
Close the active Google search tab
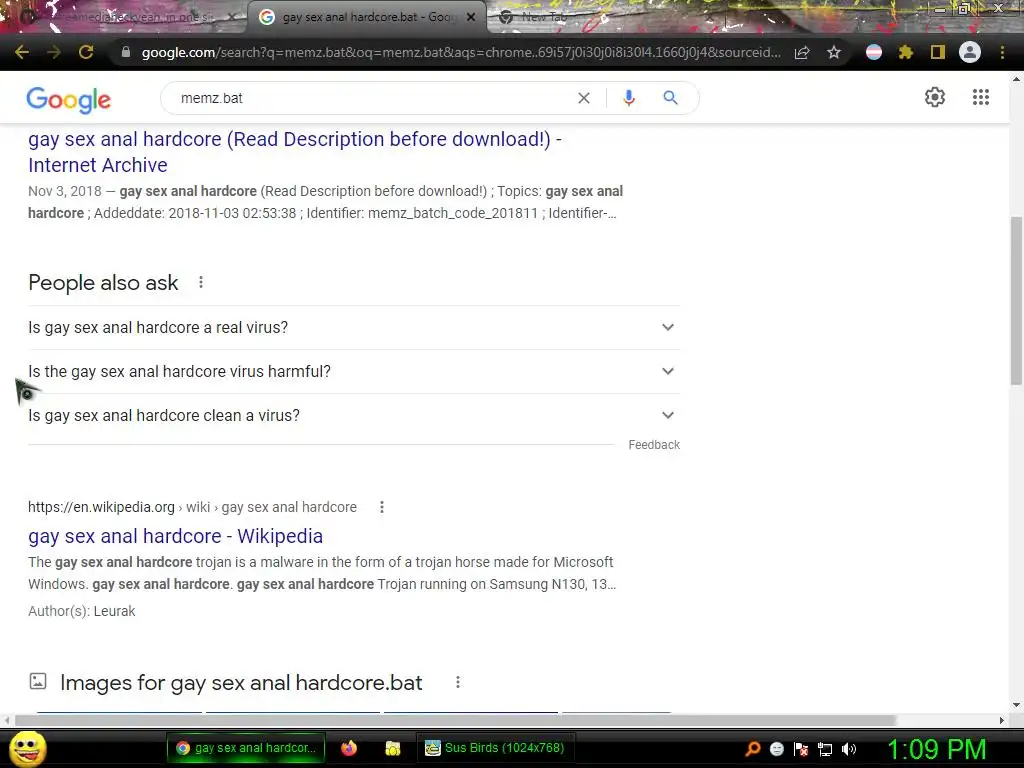coord(471,17)
